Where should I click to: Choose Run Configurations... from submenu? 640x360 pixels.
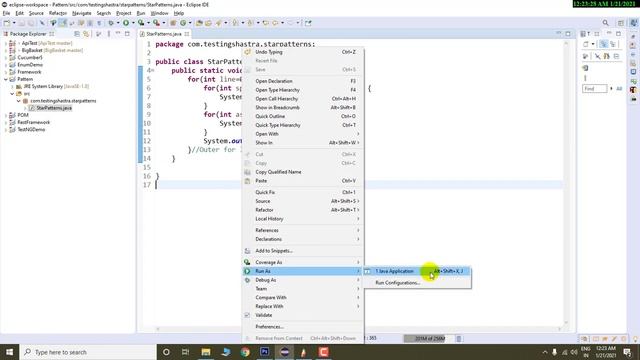point(417,282)
